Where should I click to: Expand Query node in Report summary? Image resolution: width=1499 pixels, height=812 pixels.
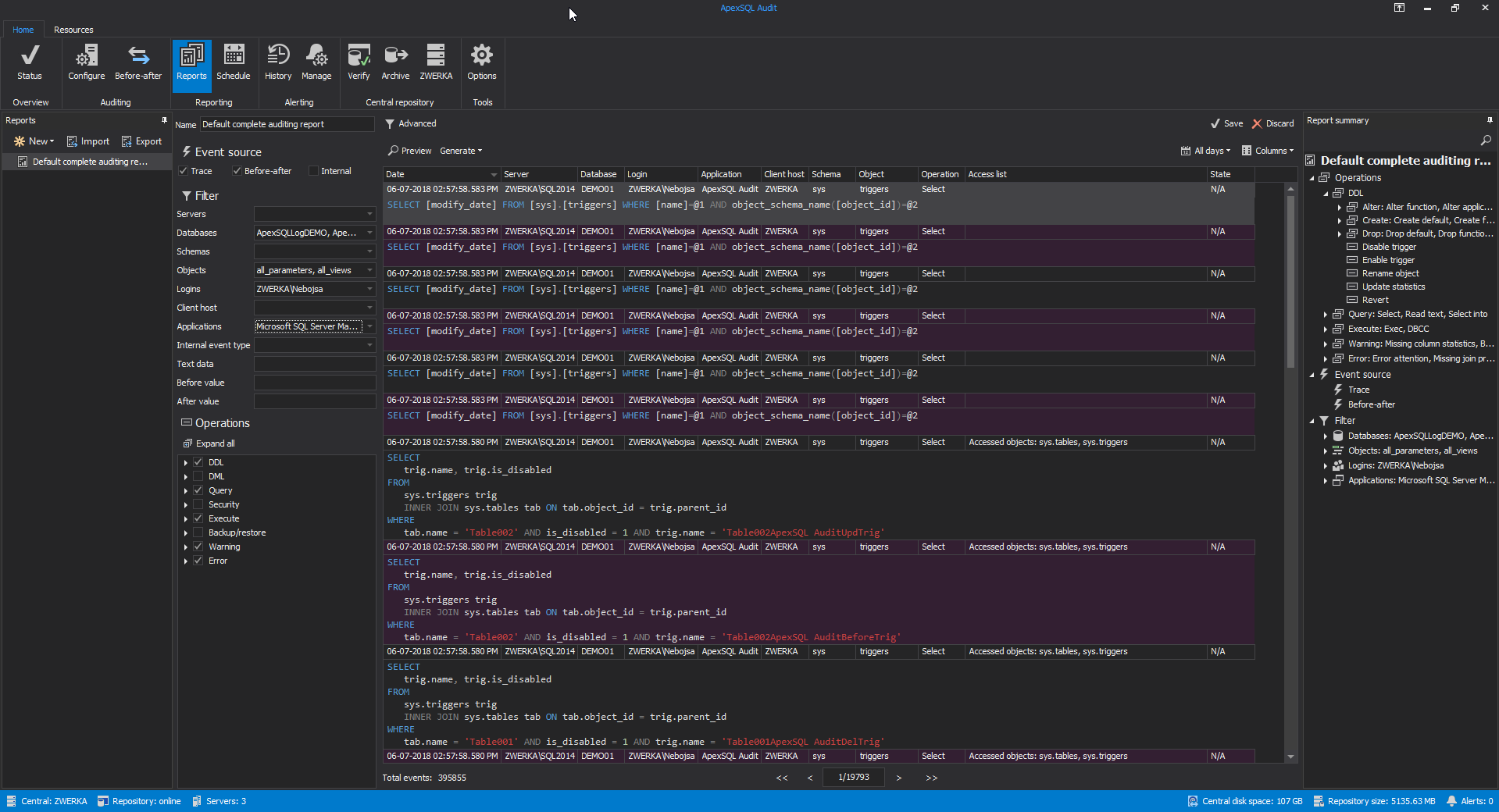click(x=1326, y=315)
